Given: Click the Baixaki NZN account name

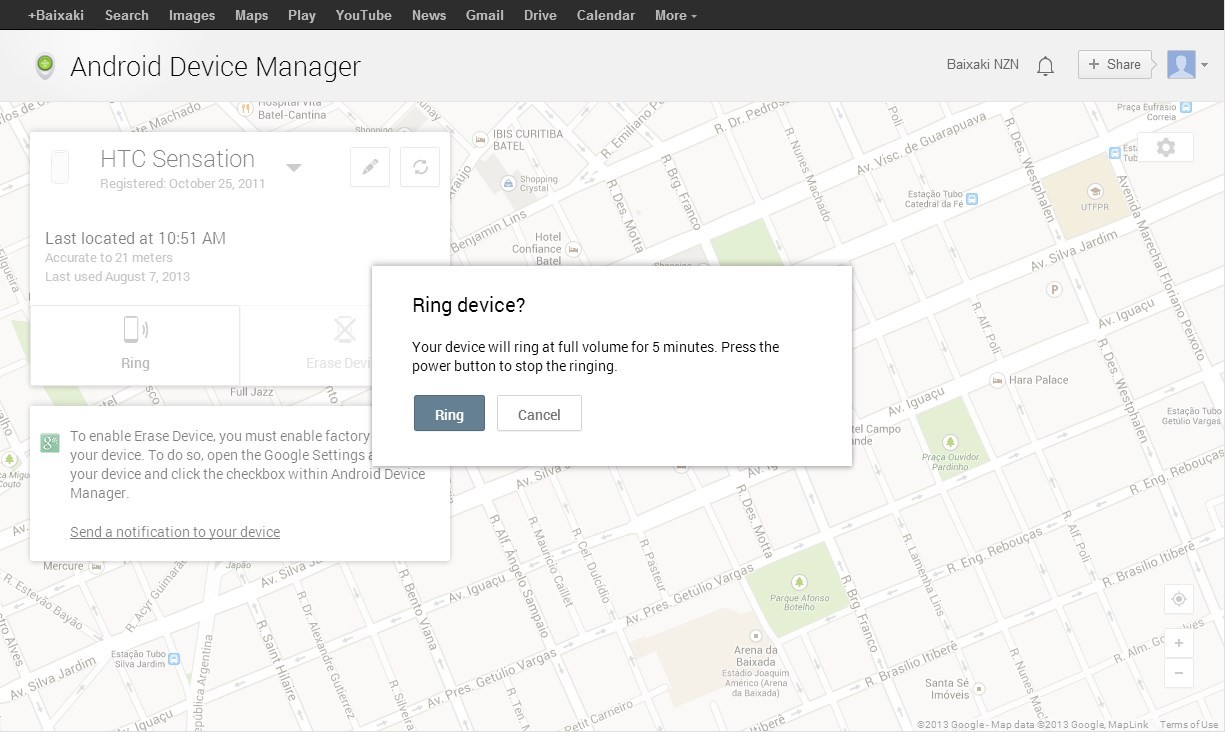Looking at the screenshot, I should coord(983,65).
